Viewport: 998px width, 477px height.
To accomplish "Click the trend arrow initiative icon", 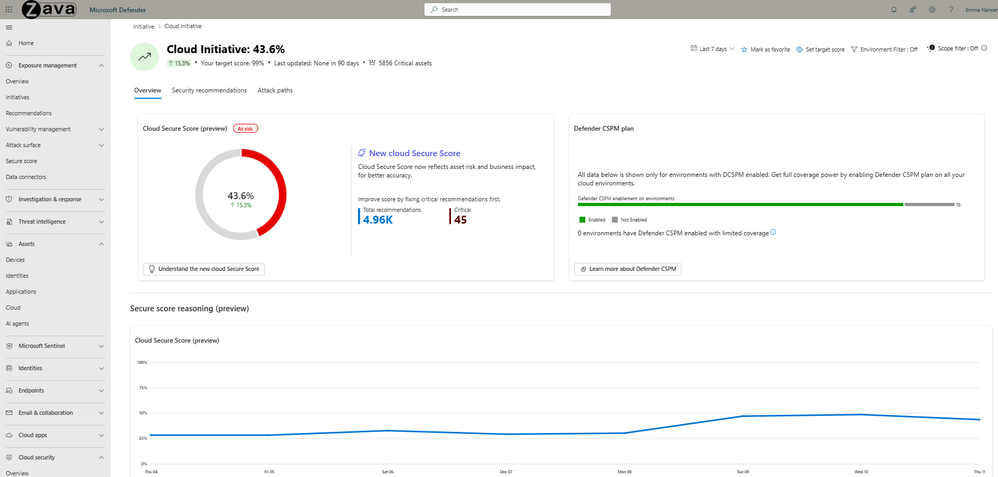I will point(144,57).
